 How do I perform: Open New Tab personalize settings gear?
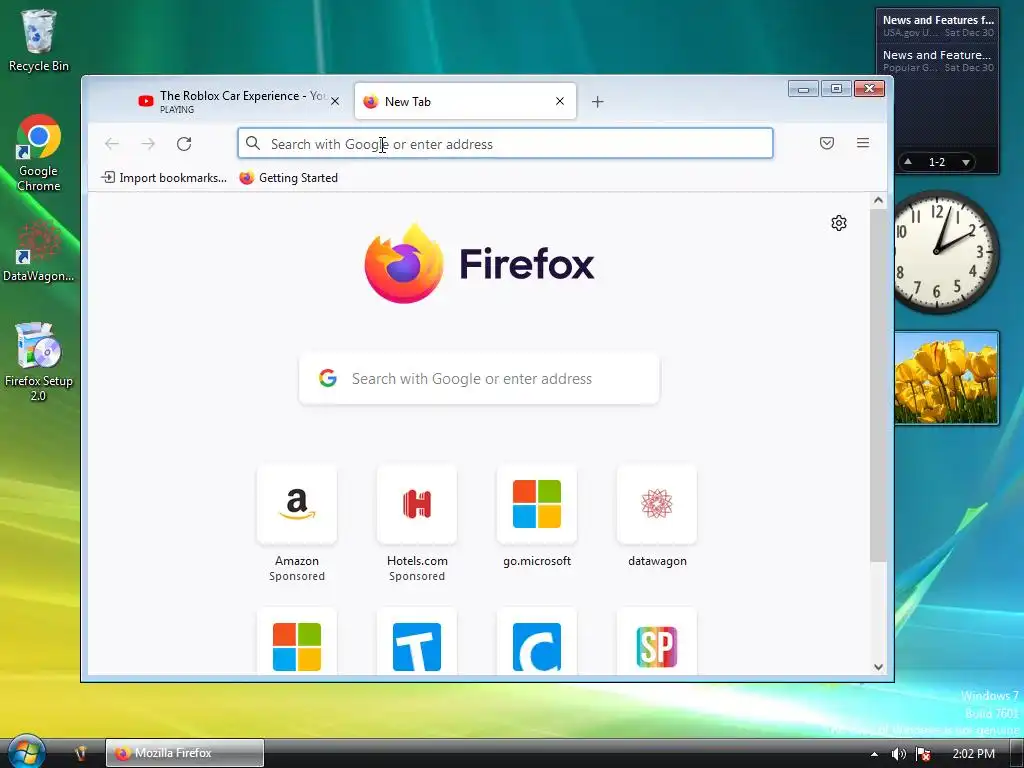tap(839, 223)
